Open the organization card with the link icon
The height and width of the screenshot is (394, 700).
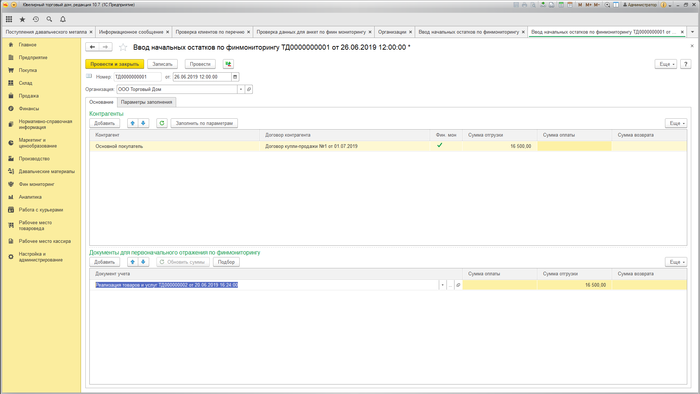coord(249,89)
